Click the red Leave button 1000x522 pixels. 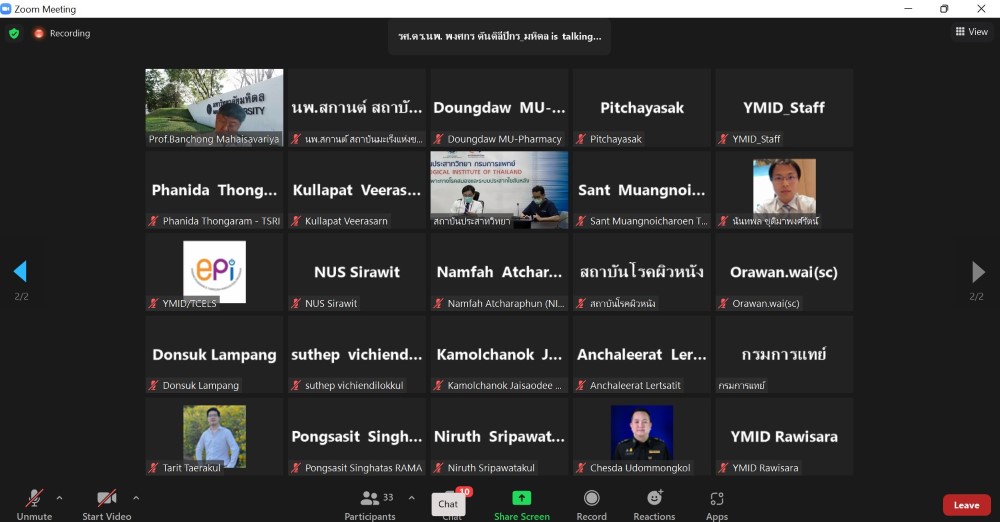coord(966,505)
